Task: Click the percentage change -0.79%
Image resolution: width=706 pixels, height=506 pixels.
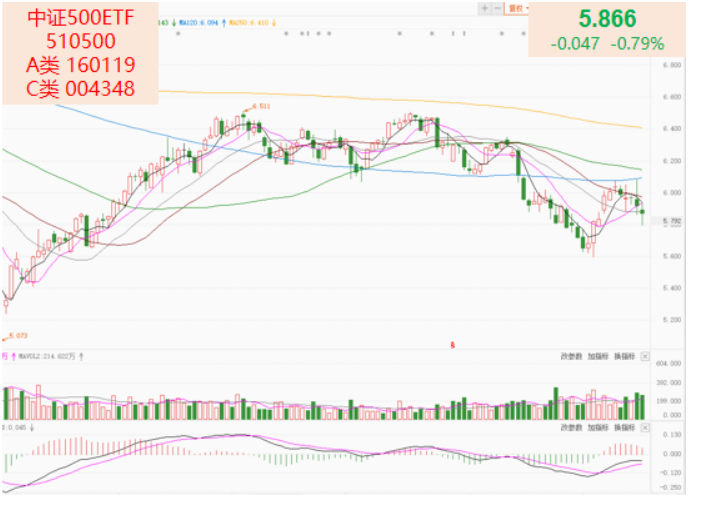Action: click(x=637, y=44)
